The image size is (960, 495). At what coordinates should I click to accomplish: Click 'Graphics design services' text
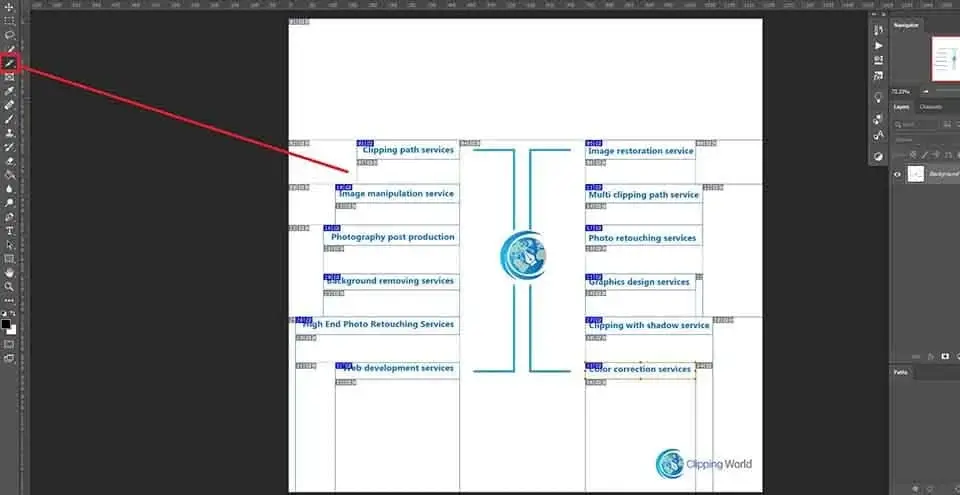tap(639, 282)
